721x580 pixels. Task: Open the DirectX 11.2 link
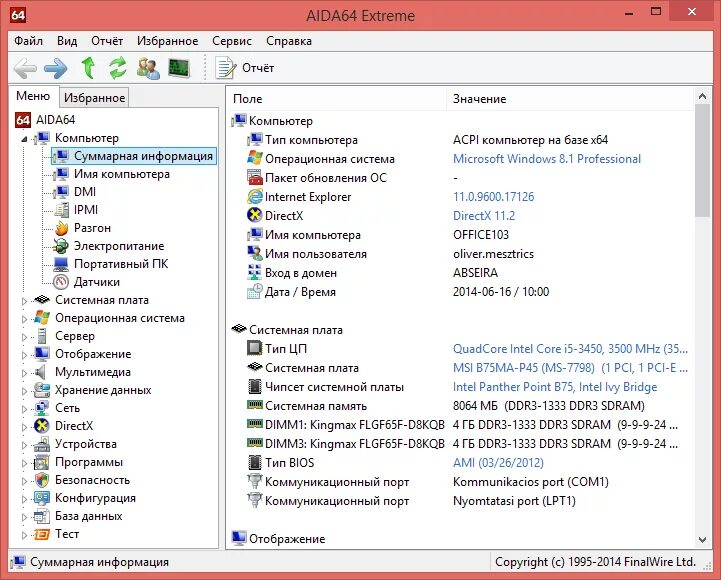pos(484,216)
